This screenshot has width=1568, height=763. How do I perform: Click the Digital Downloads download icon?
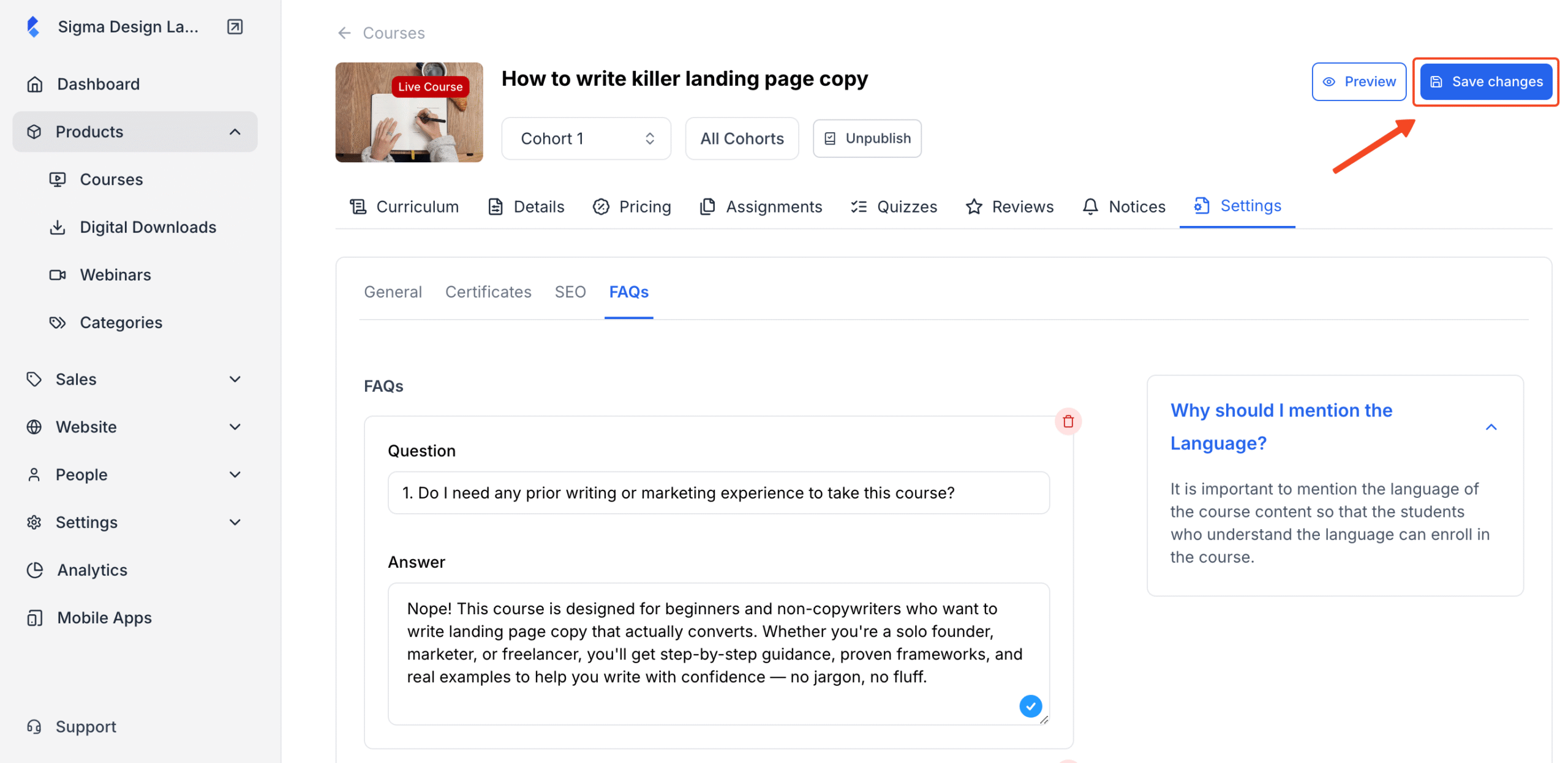58,227
